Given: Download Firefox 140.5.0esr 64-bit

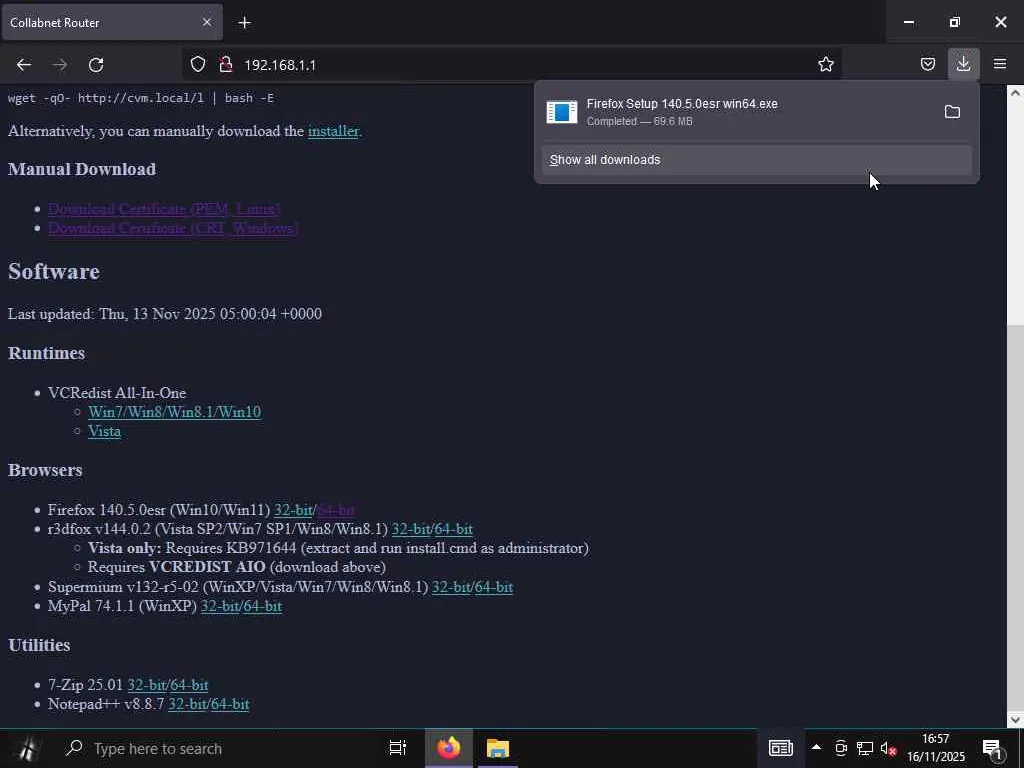Looking at the screenshot, I should [336, 510].
